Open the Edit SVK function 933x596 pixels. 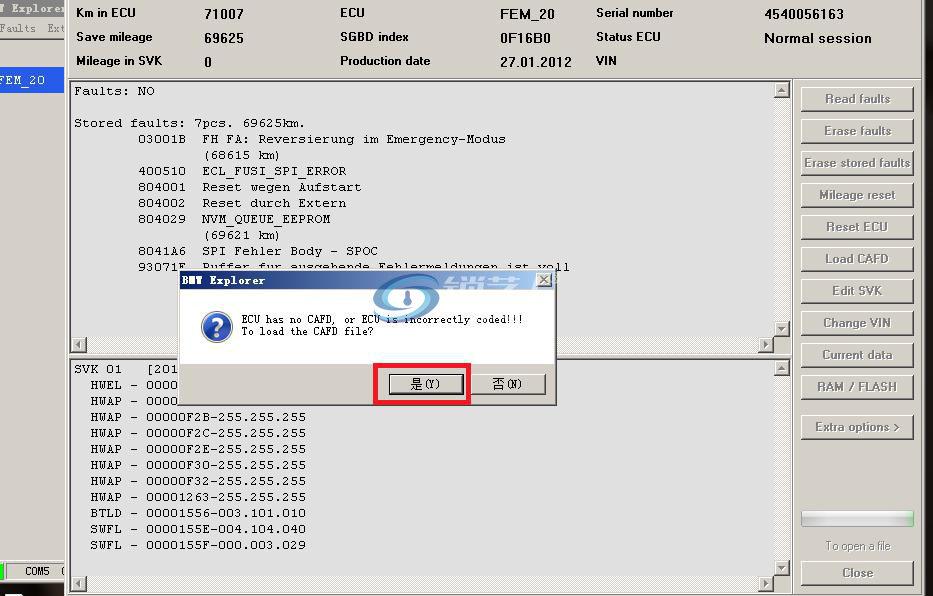click(857, 291)
